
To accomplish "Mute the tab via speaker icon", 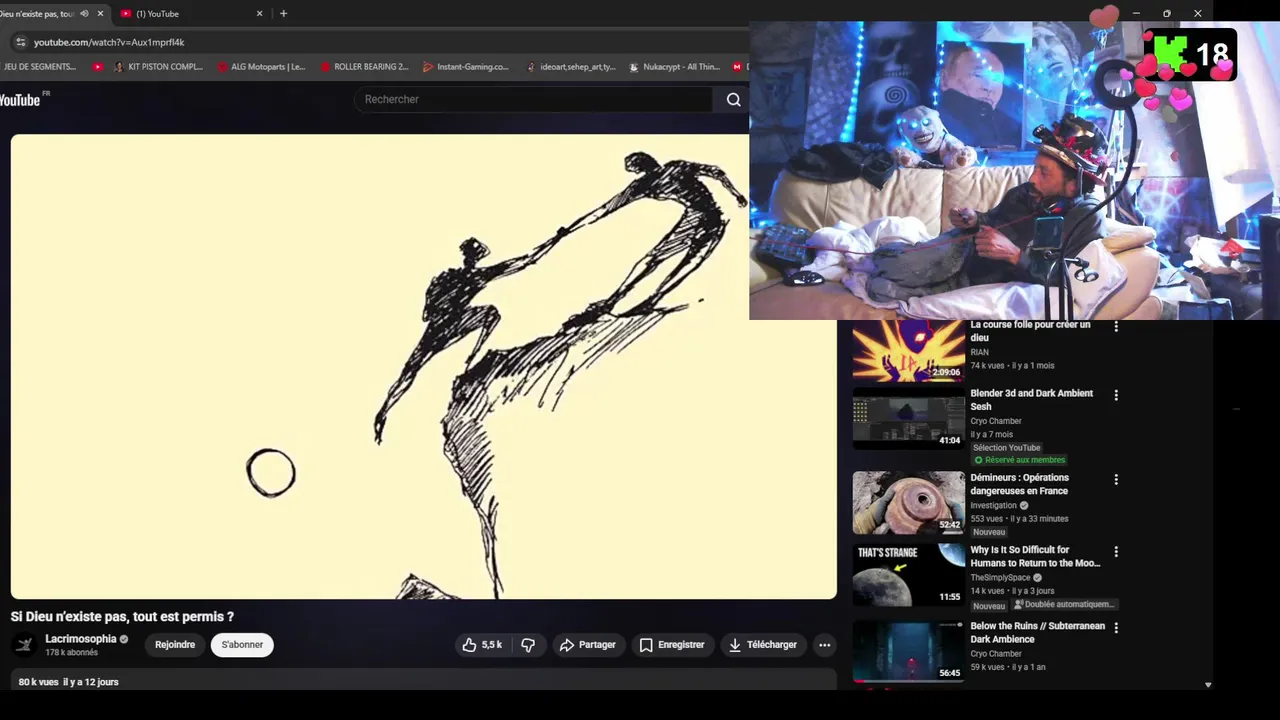I will coord(84,14).
